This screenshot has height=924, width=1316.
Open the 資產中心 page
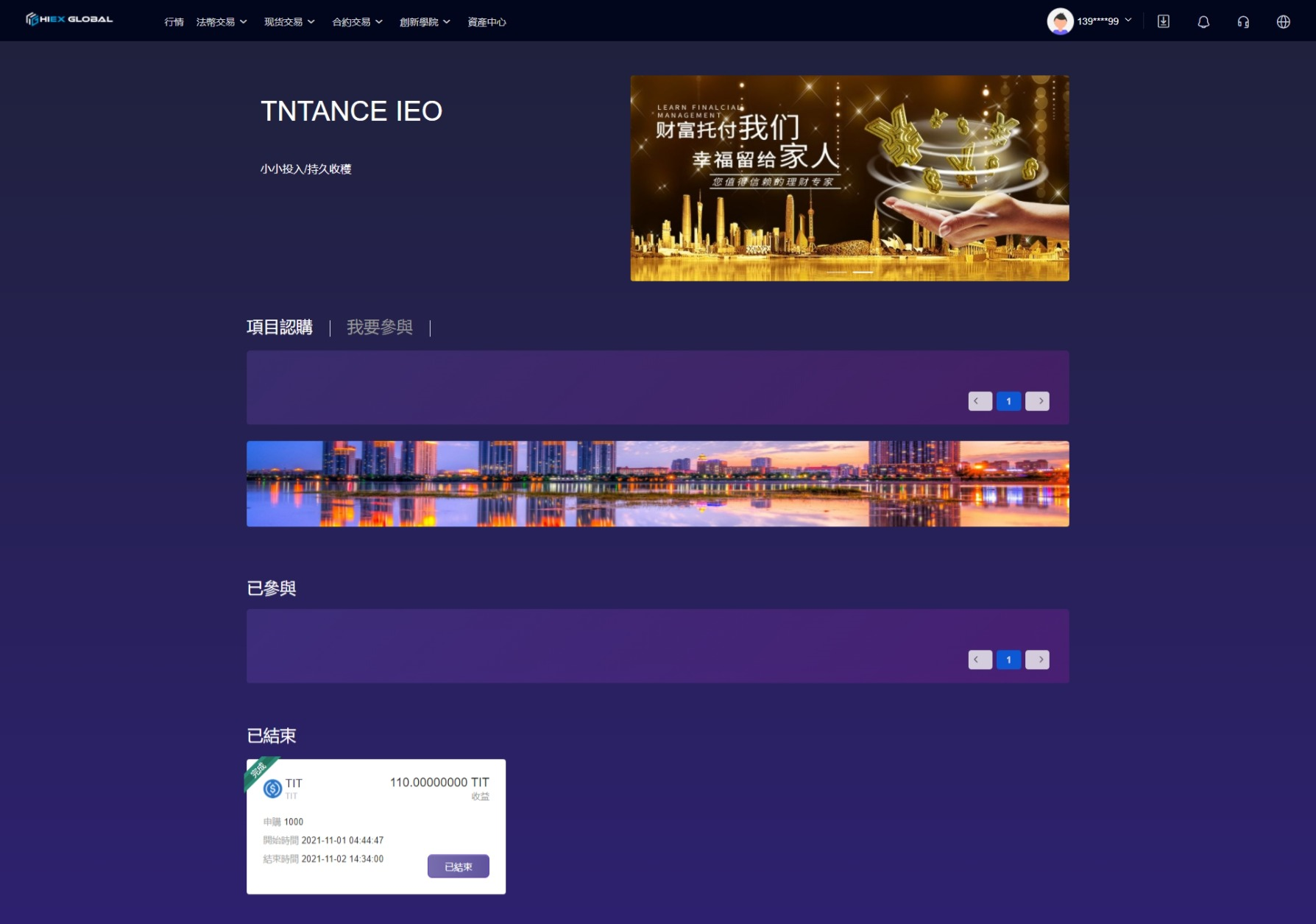pyautogui.click(x=487, y=22)
